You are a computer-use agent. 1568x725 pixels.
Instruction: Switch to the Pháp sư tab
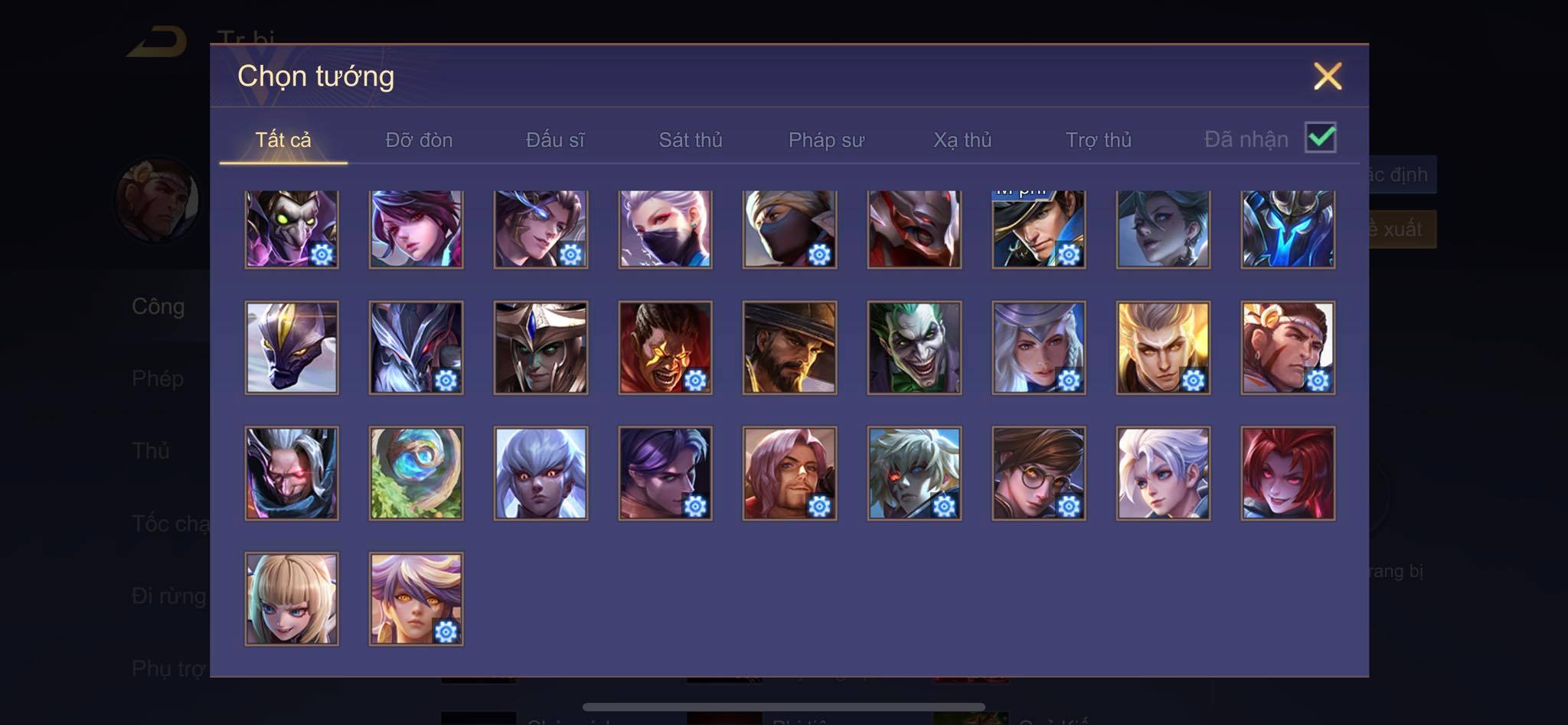point(826,140)
